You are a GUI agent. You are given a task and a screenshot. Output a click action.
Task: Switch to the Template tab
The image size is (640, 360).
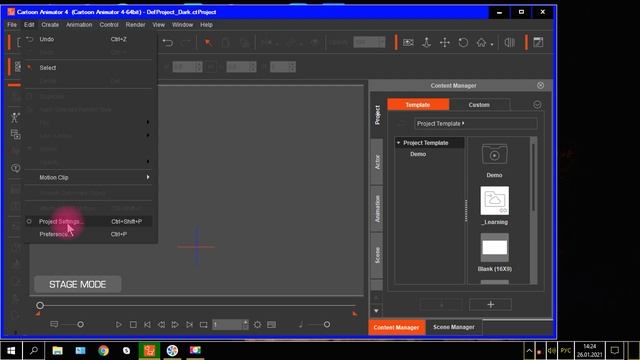point(418,104)
